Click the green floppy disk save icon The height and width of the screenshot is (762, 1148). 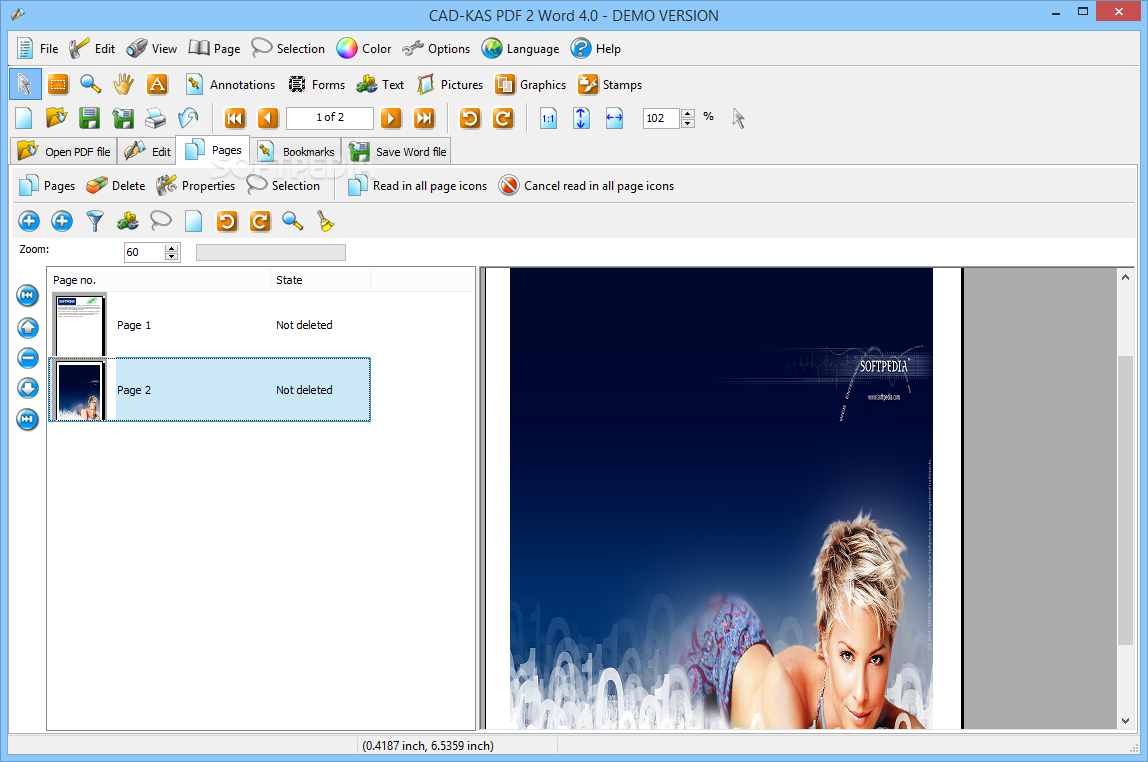(89, 118)
